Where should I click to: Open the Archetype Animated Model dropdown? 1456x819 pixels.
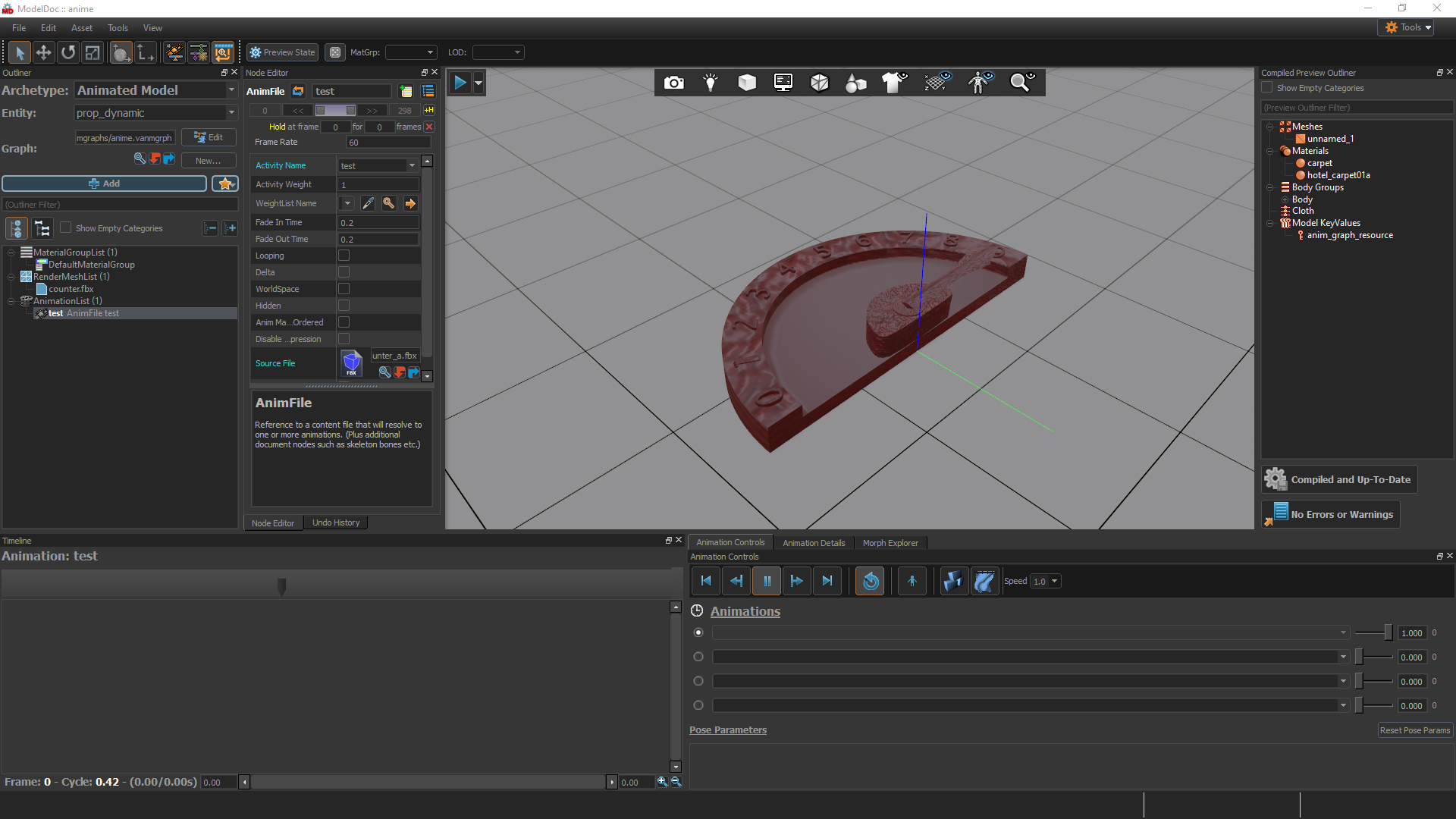[x=231, y=90]
